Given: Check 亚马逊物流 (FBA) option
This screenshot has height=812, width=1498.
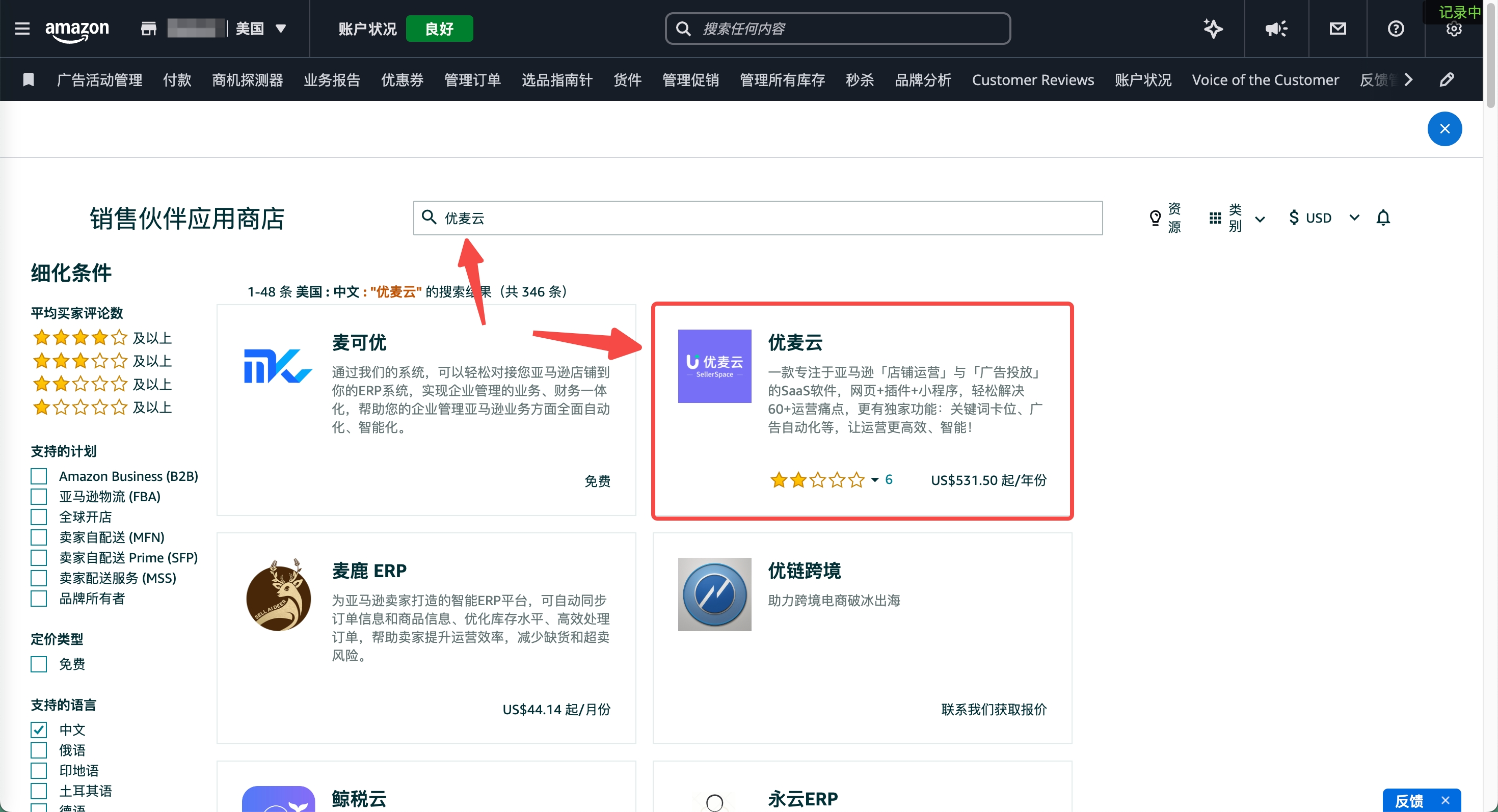Looking at the screenshot, I should (x=38, y=497).
